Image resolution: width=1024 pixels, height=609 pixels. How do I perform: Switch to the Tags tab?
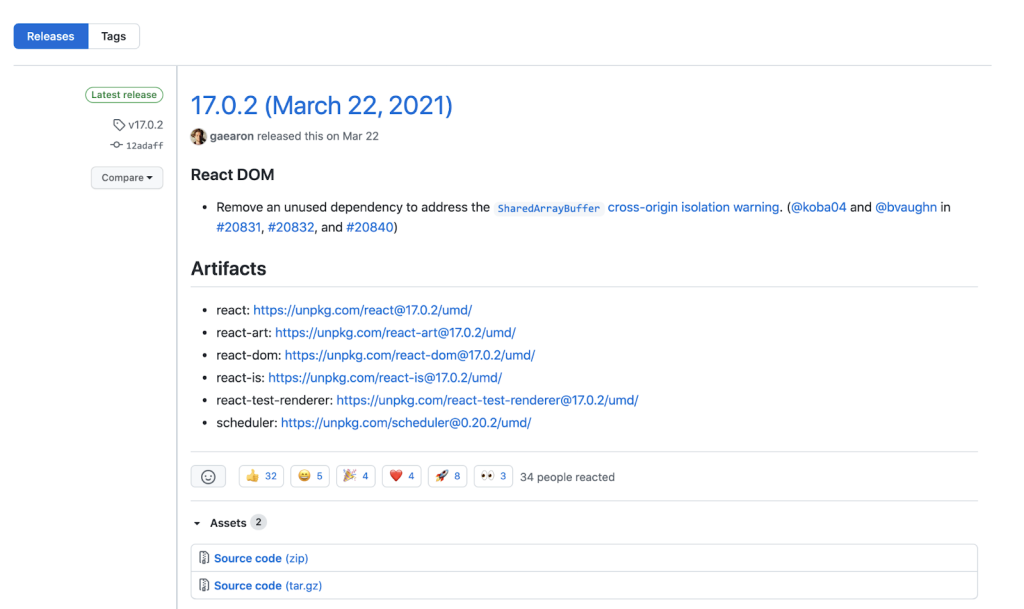point(114,36)
